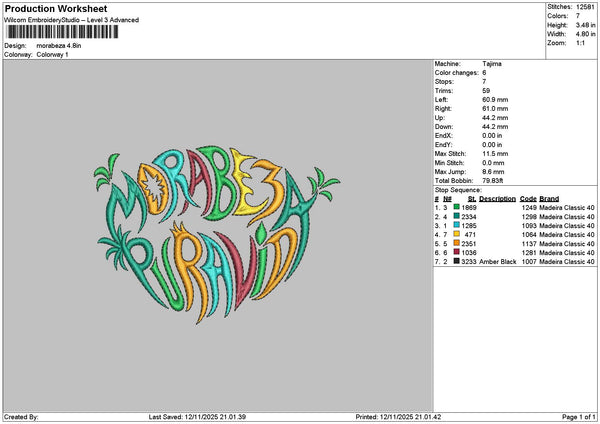Viewport: 600px width, 424px height.
Task: Click the stitch count 471
Action: (x=470, y=235)
